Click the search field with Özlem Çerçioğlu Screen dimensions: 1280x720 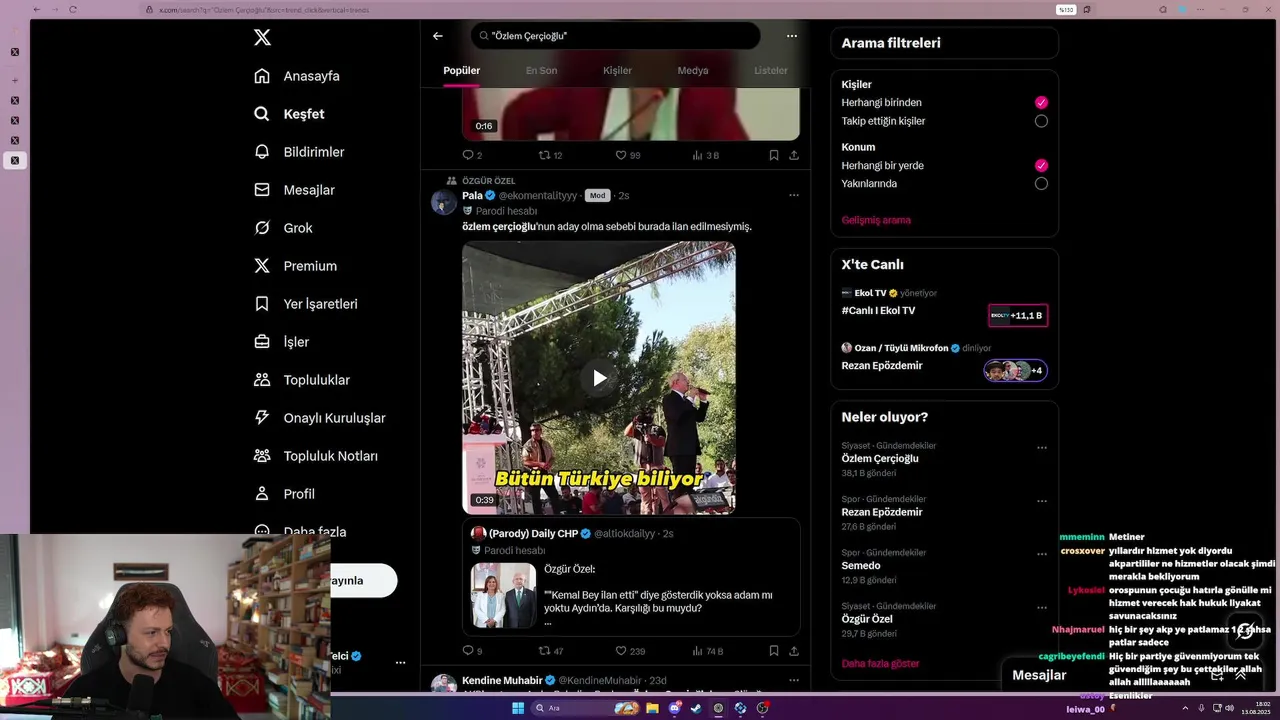(x=615, y=36)
